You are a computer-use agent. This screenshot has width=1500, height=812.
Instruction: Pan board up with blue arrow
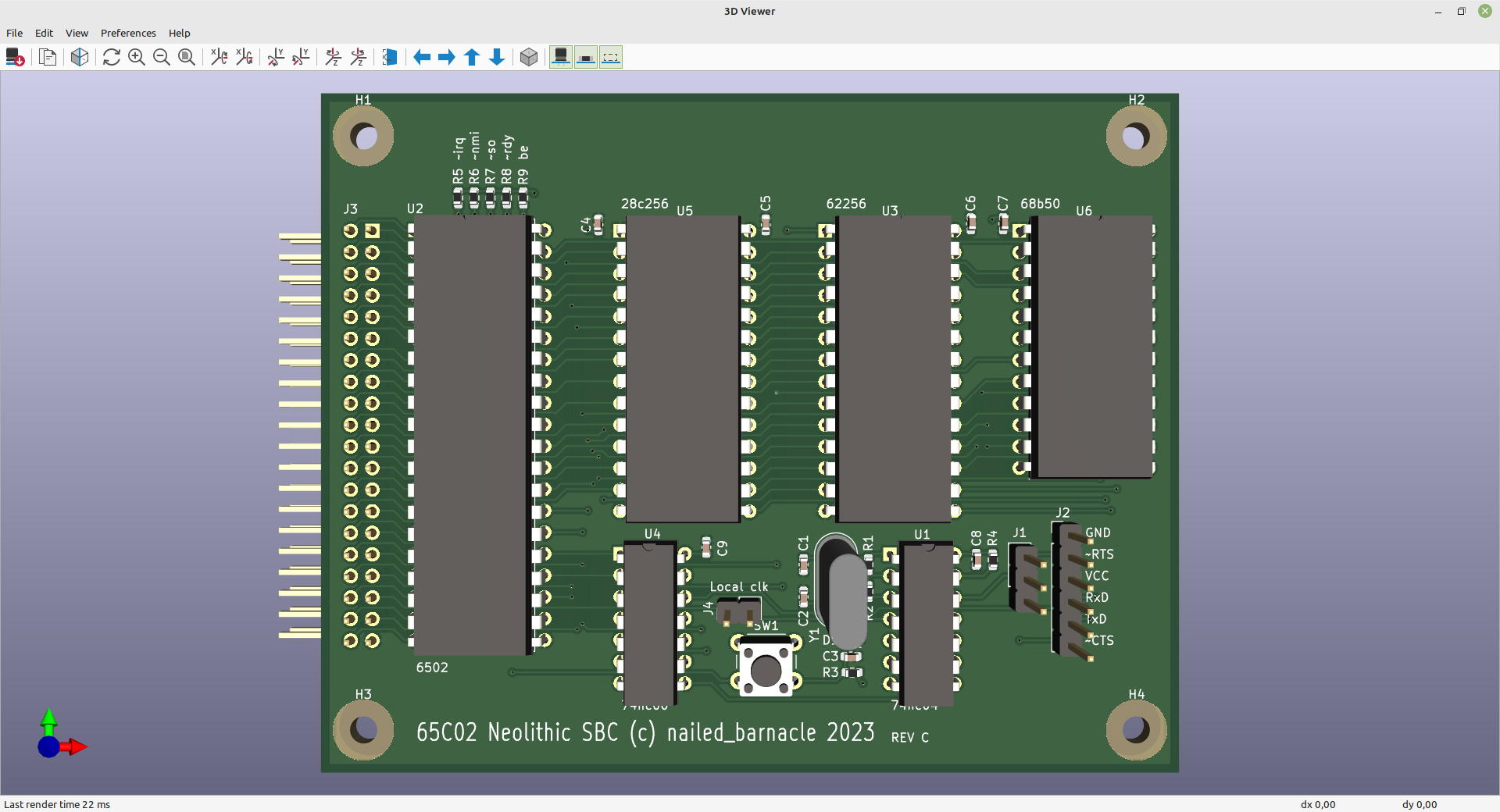(x=472, y=57)
